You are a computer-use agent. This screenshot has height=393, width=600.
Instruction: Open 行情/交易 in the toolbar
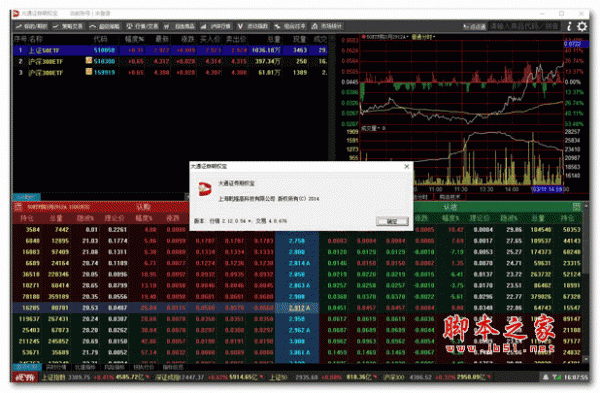pyautogui.click(x=143, y=26)
